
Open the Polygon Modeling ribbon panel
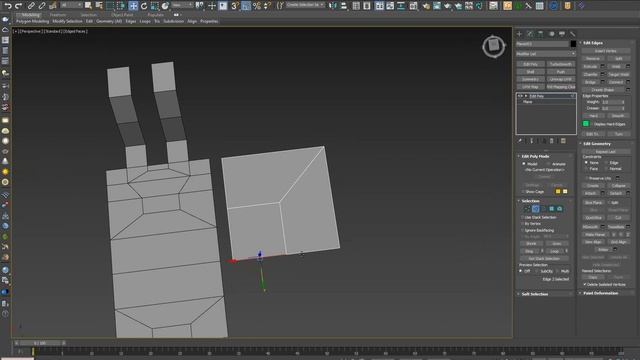[x=33, y=21]
